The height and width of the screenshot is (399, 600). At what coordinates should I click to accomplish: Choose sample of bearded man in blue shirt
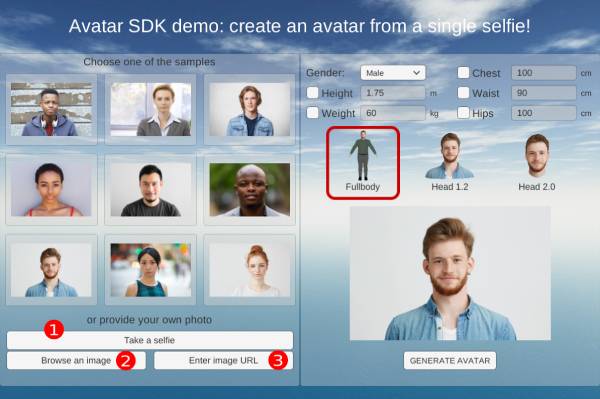click(x=51, y=270)
